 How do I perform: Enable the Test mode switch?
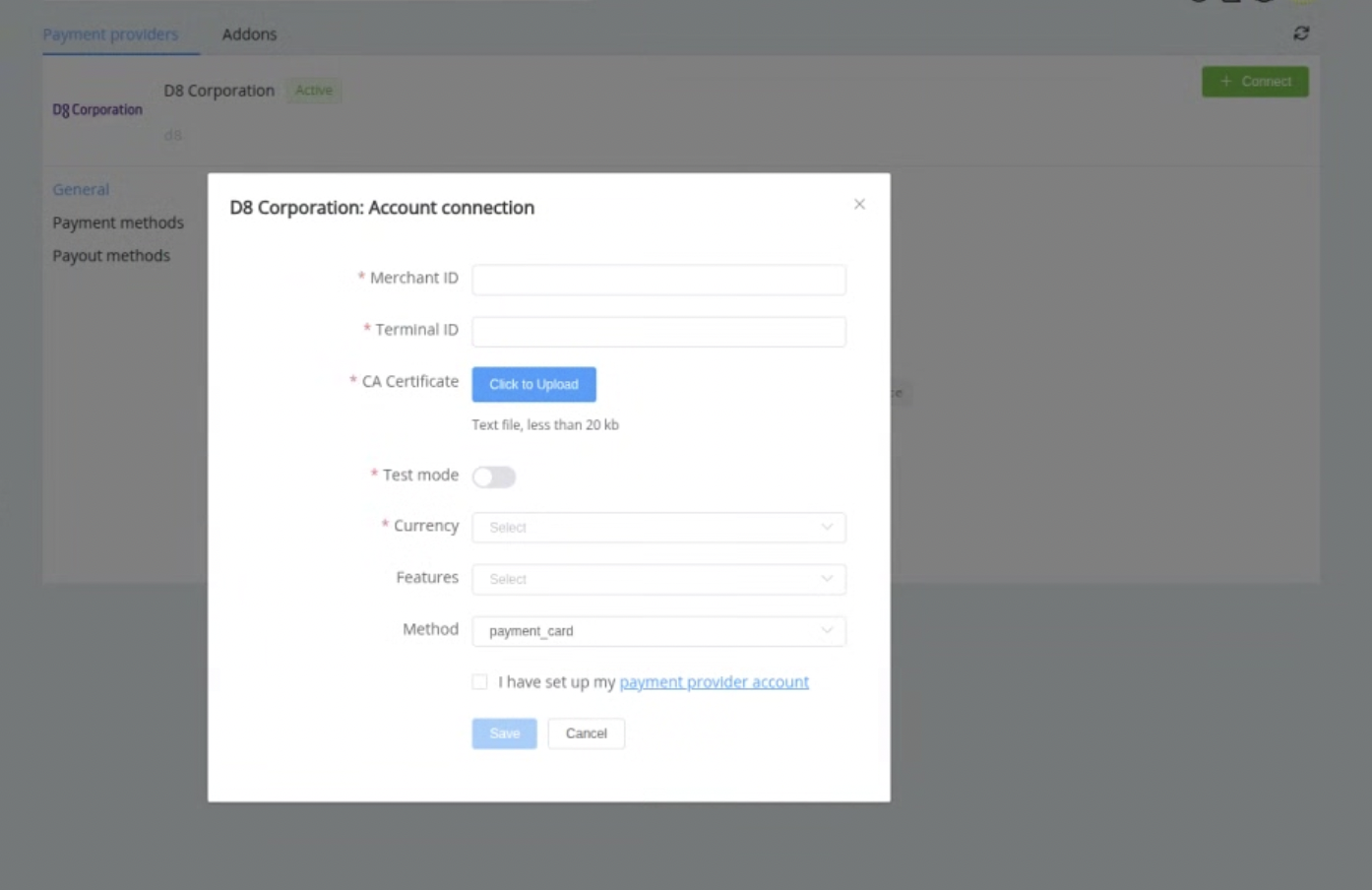[494, 477]
